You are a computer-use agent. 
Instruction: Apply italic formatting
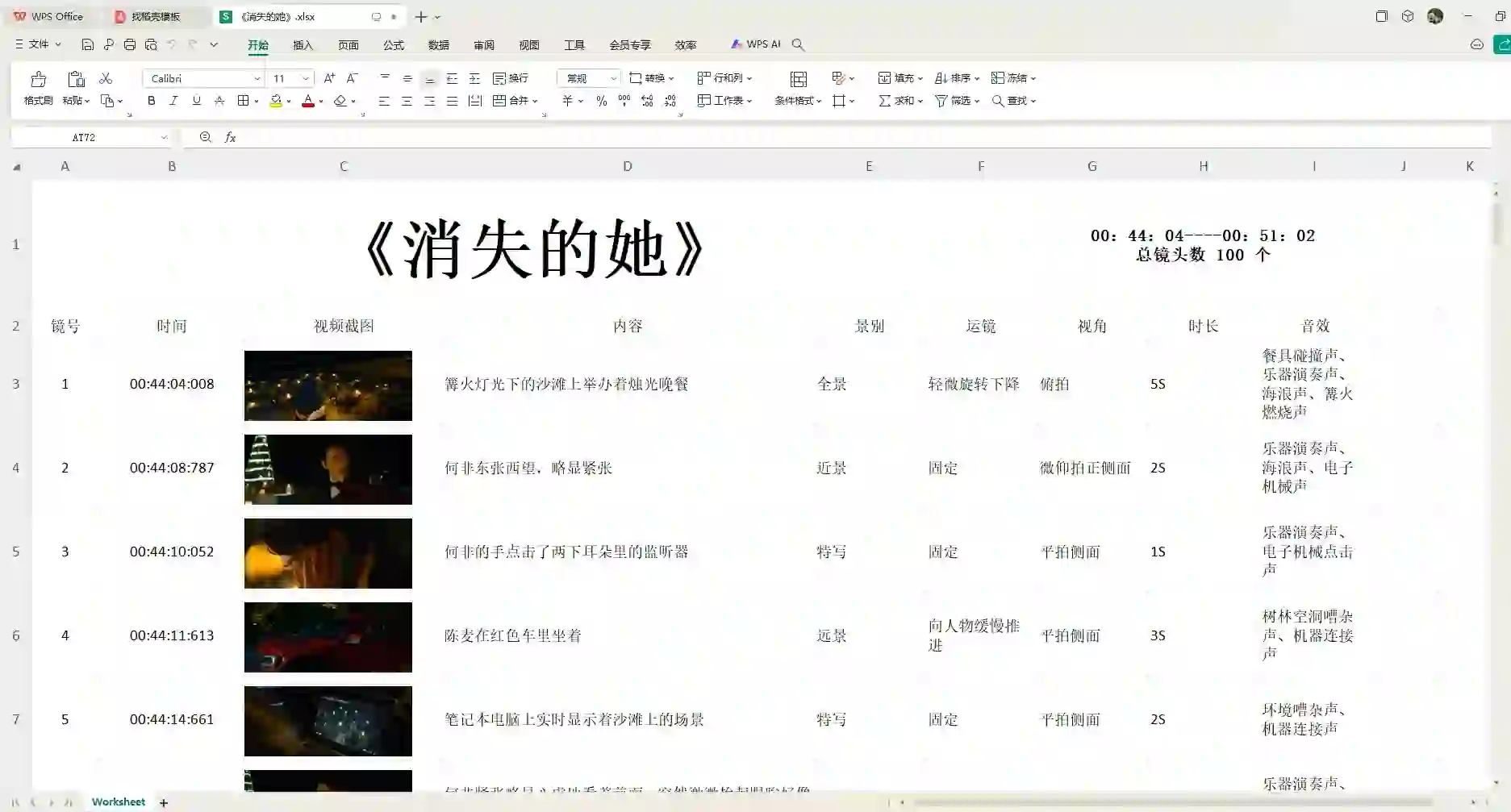click(173, 101)
